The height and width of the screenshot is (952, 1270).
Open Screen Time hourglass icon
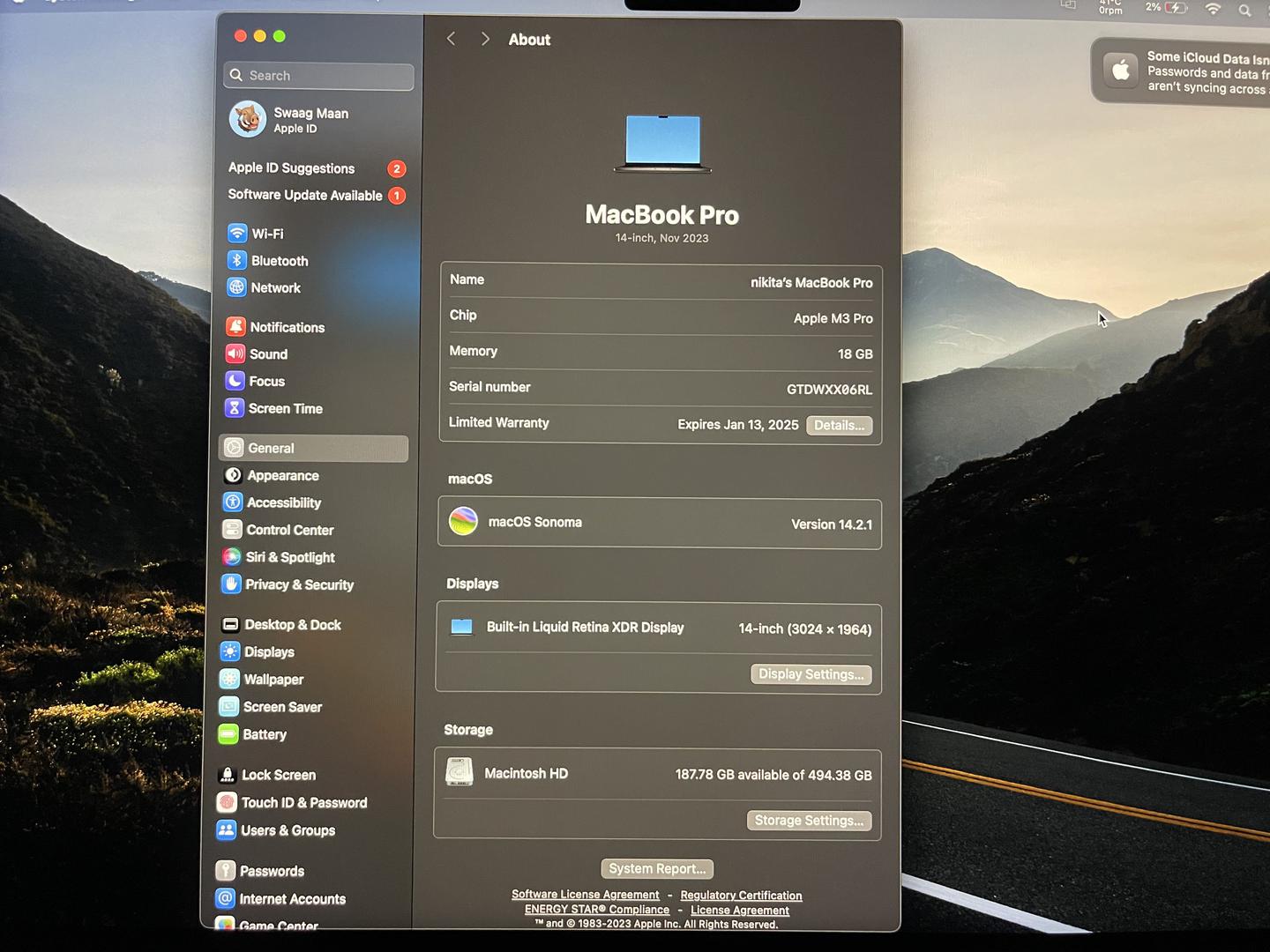(x=234, y=408)
